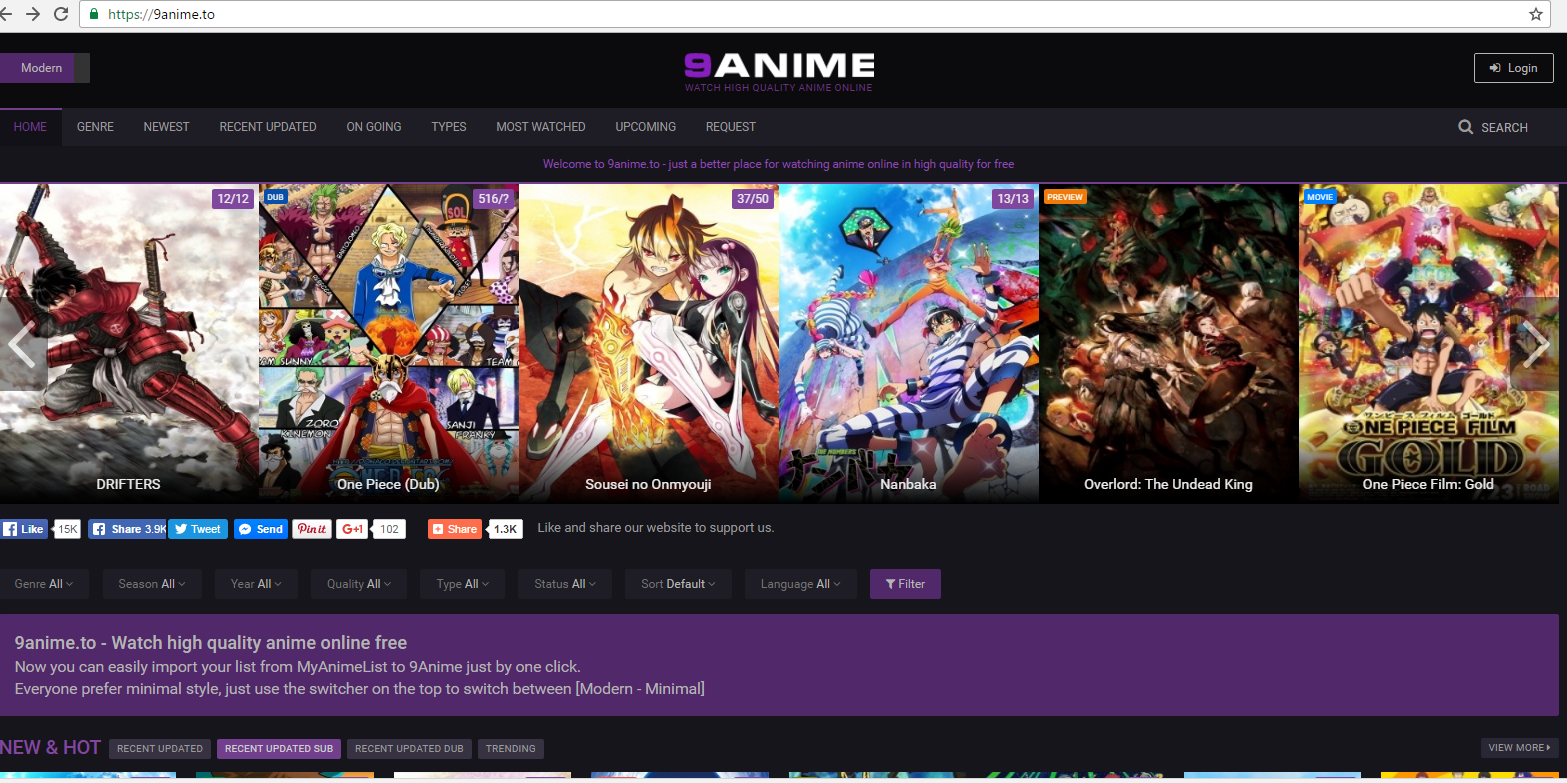
Task: Click the Facebook Like button
Action: click(x=24, y=529)
